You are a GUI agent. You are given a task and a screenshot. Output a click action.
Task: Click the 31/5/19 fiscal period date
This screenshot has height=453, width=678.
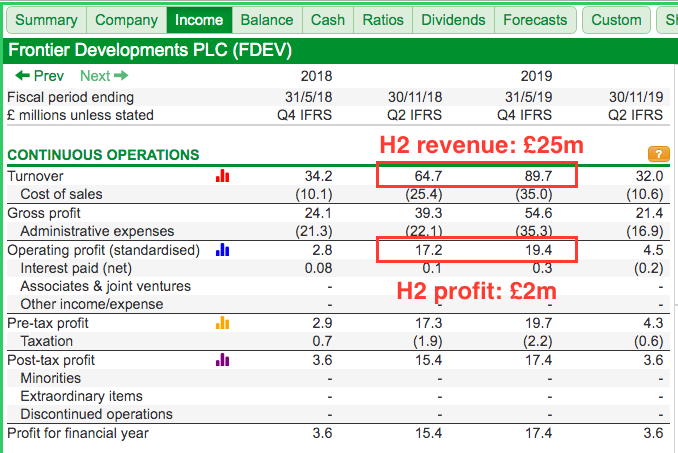click(x=528, y=97)
